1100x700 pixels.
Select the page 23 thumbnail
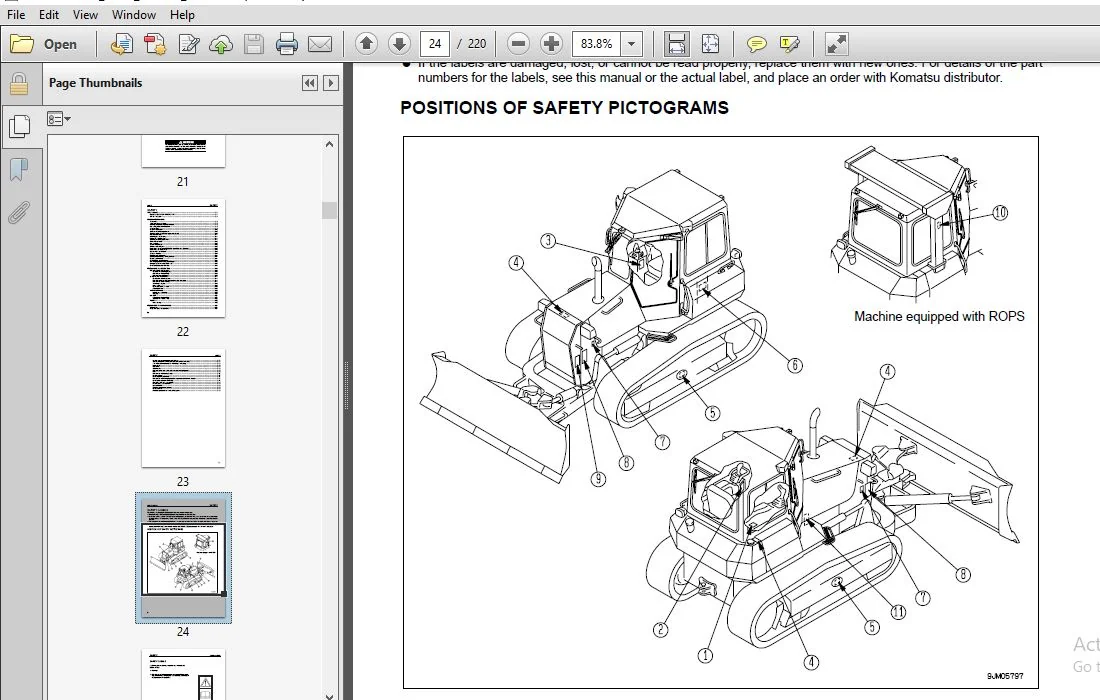[x=183, y=408]
